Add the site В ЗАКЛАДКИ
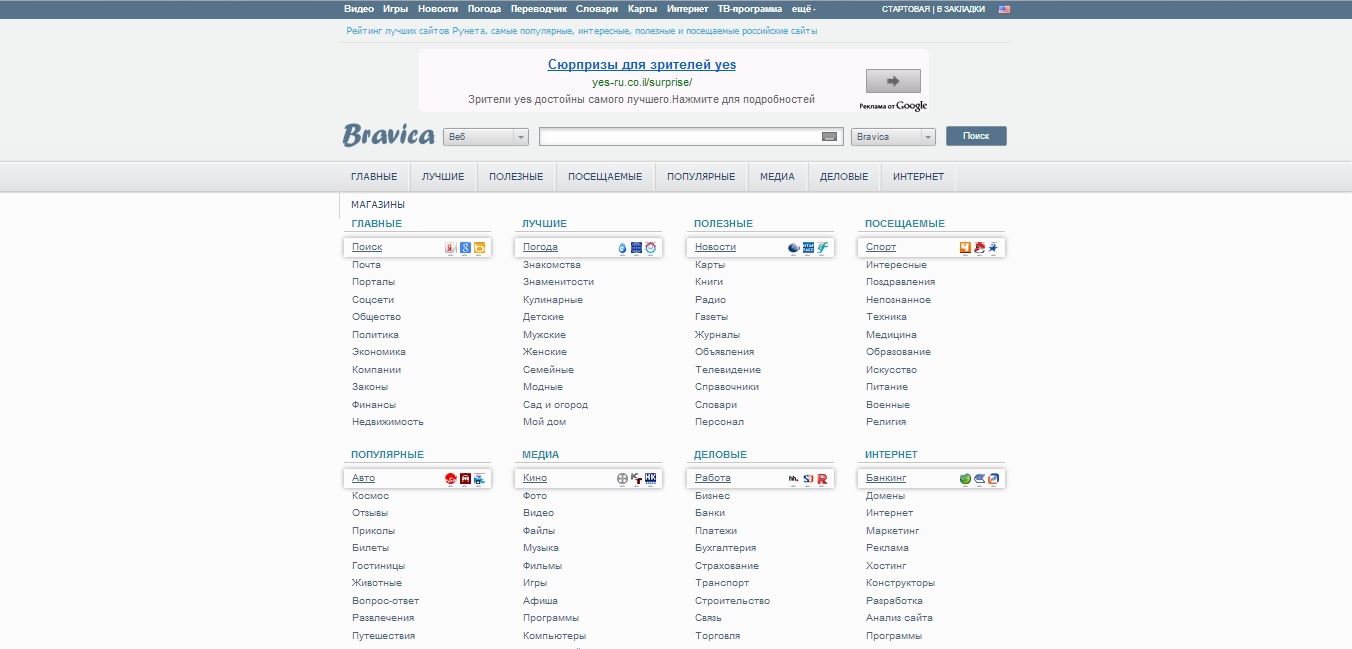The width and height of the screenshot is (1352, 649). (x=961, y=9)
